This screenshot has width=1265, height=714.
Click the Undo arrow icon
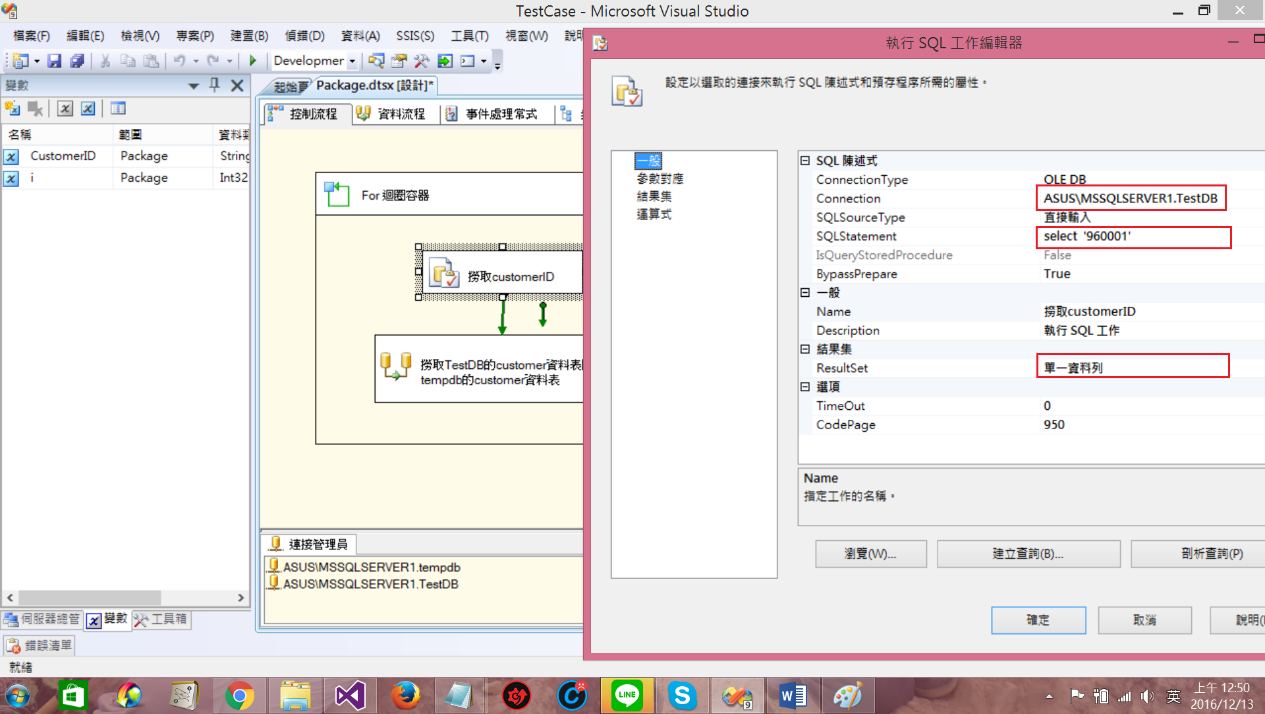(179, 61)
